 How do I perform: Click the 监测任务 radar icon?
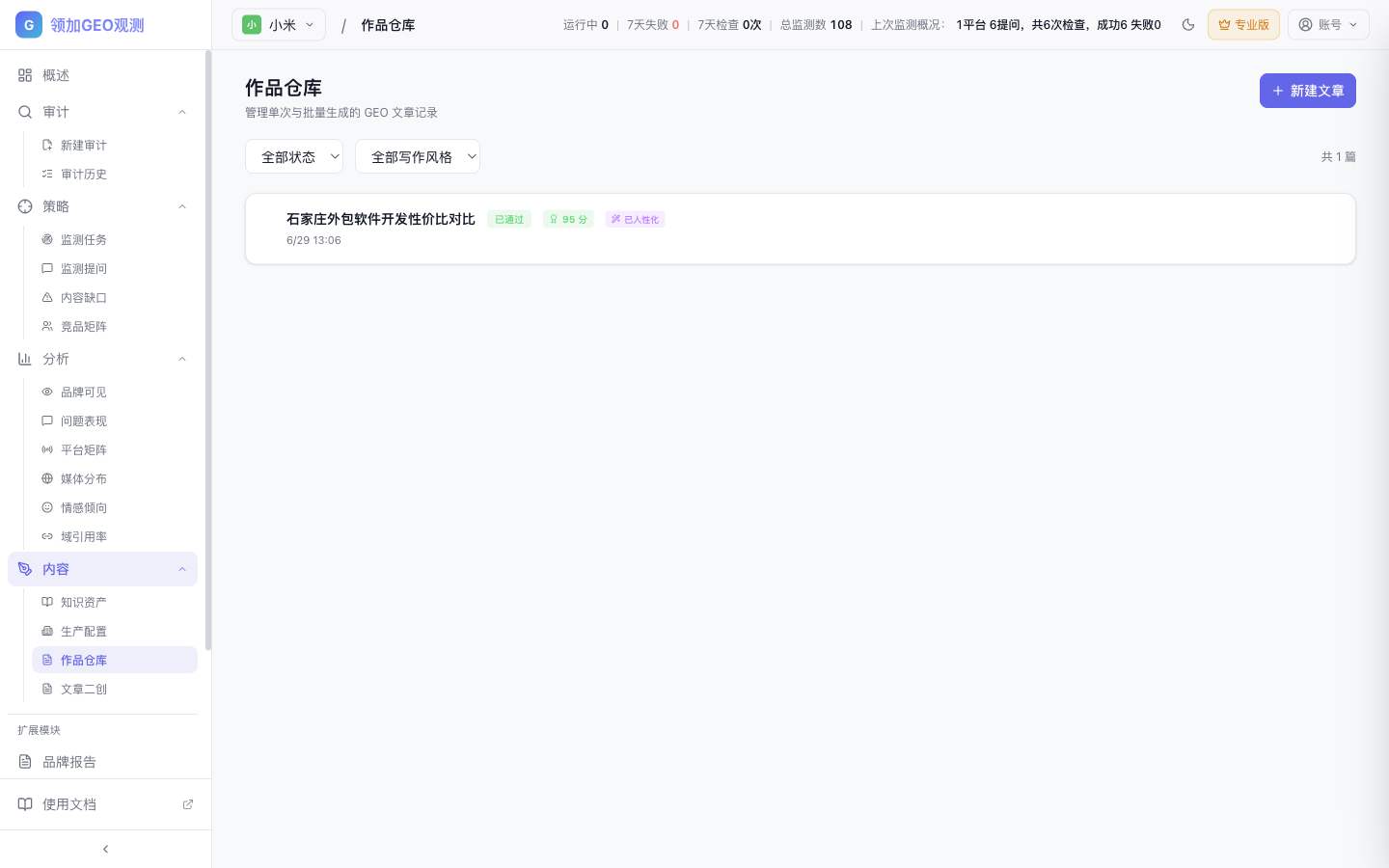pos(47,239)
